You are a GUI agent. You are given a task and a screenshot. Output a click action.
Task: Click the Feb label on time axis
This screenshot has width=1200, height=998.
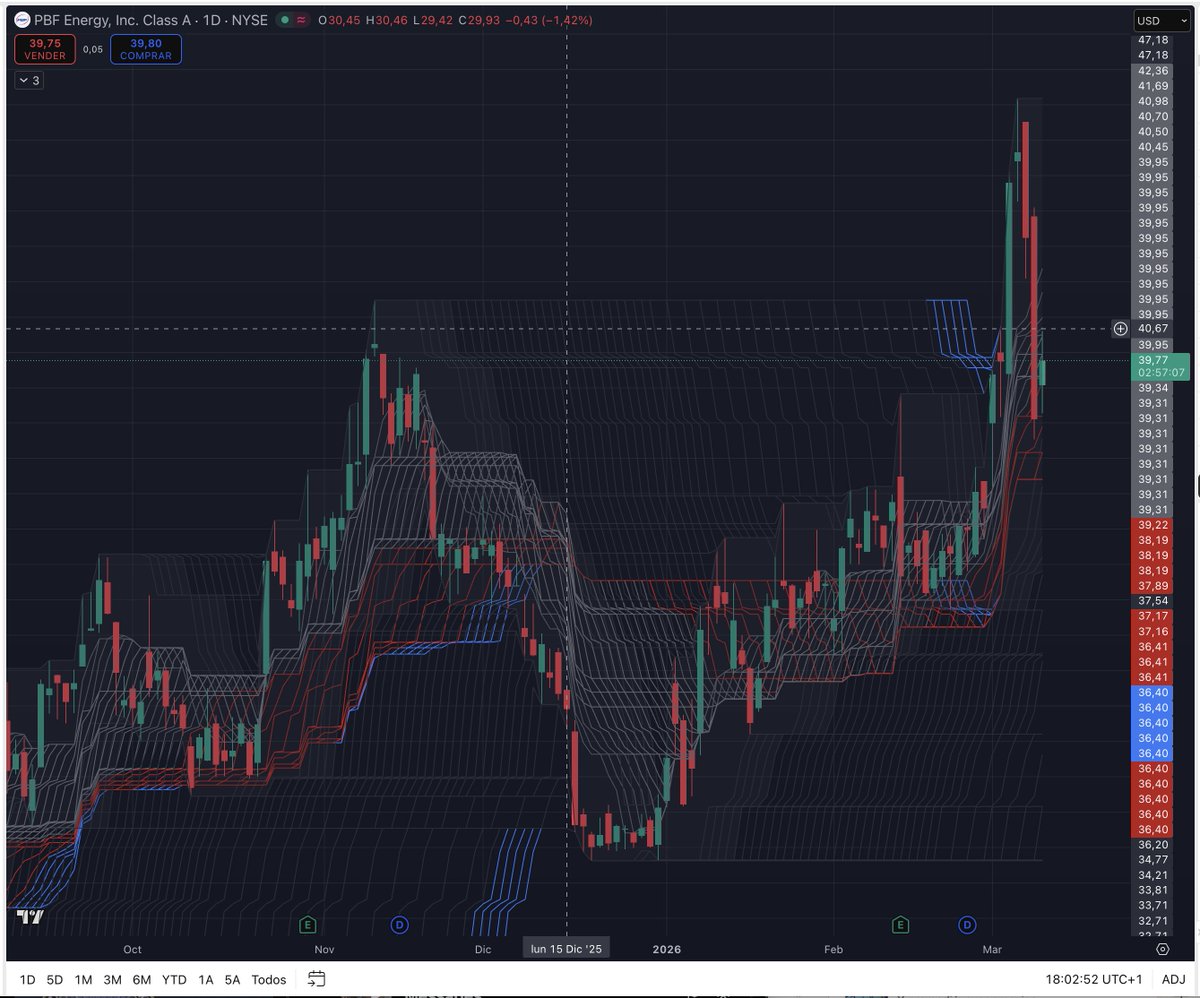coord(834,949)
